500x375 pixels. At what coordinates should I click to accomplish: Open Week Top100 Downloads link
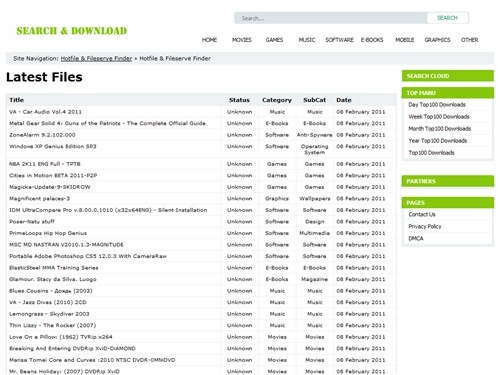(439, 117)
